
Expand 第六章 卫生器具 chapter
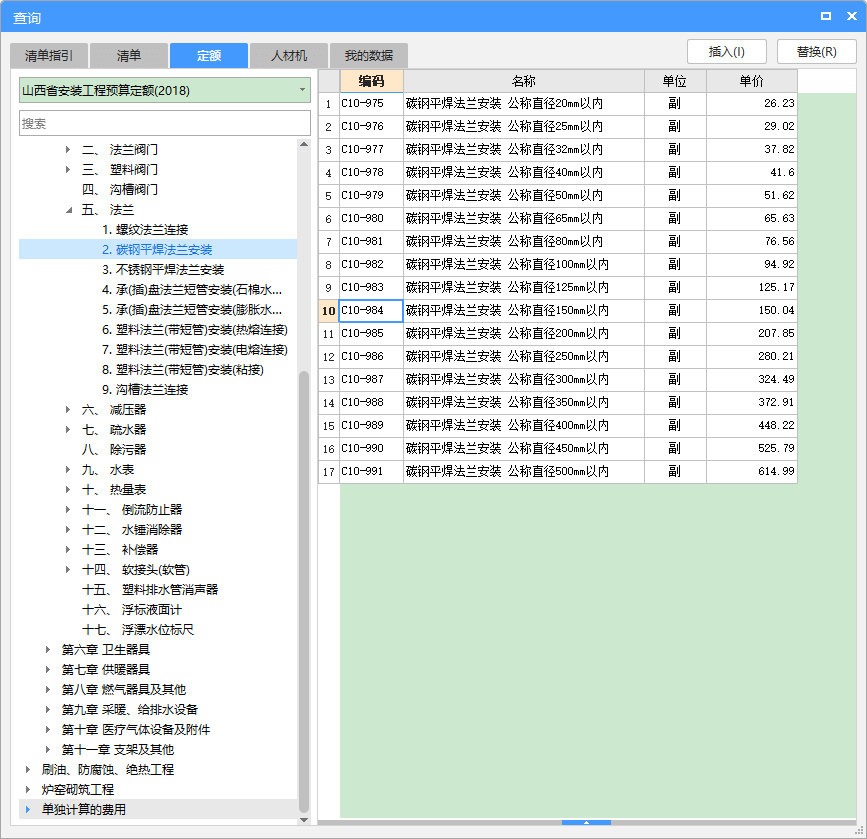pyautogui.click(x=48, y=650)
